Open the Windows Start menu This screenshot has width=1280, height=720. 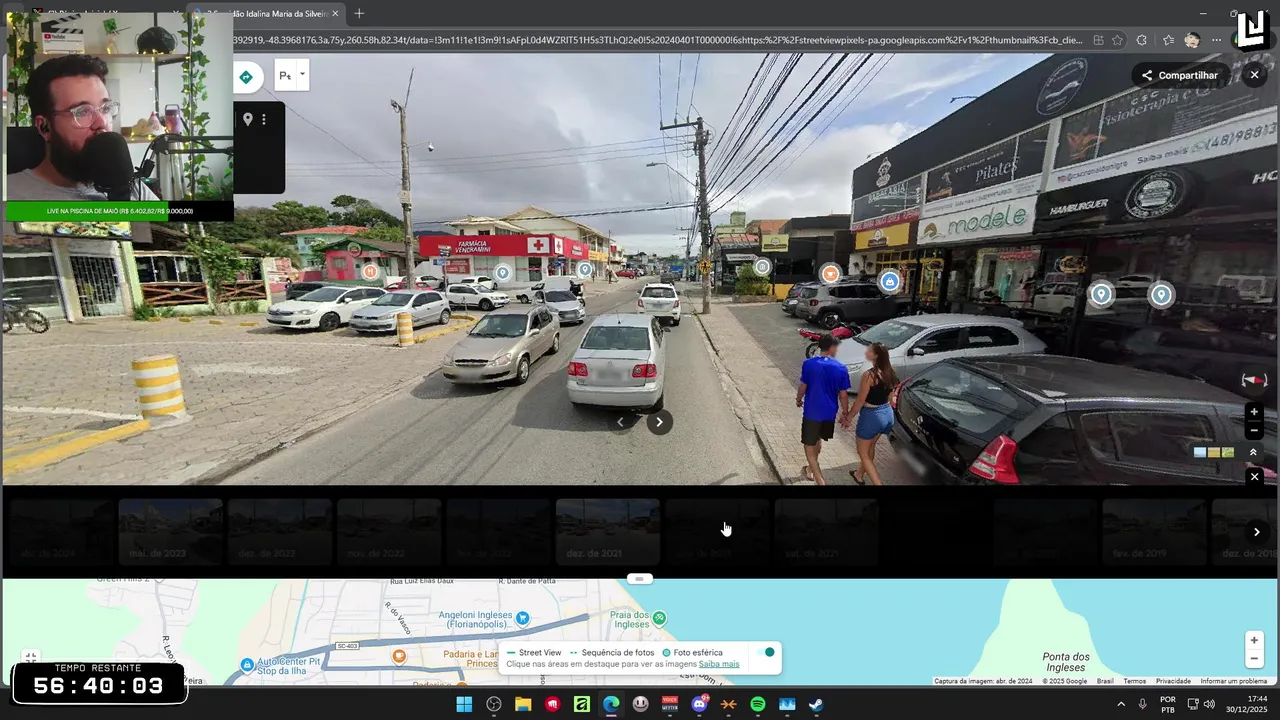pos(464,704)
